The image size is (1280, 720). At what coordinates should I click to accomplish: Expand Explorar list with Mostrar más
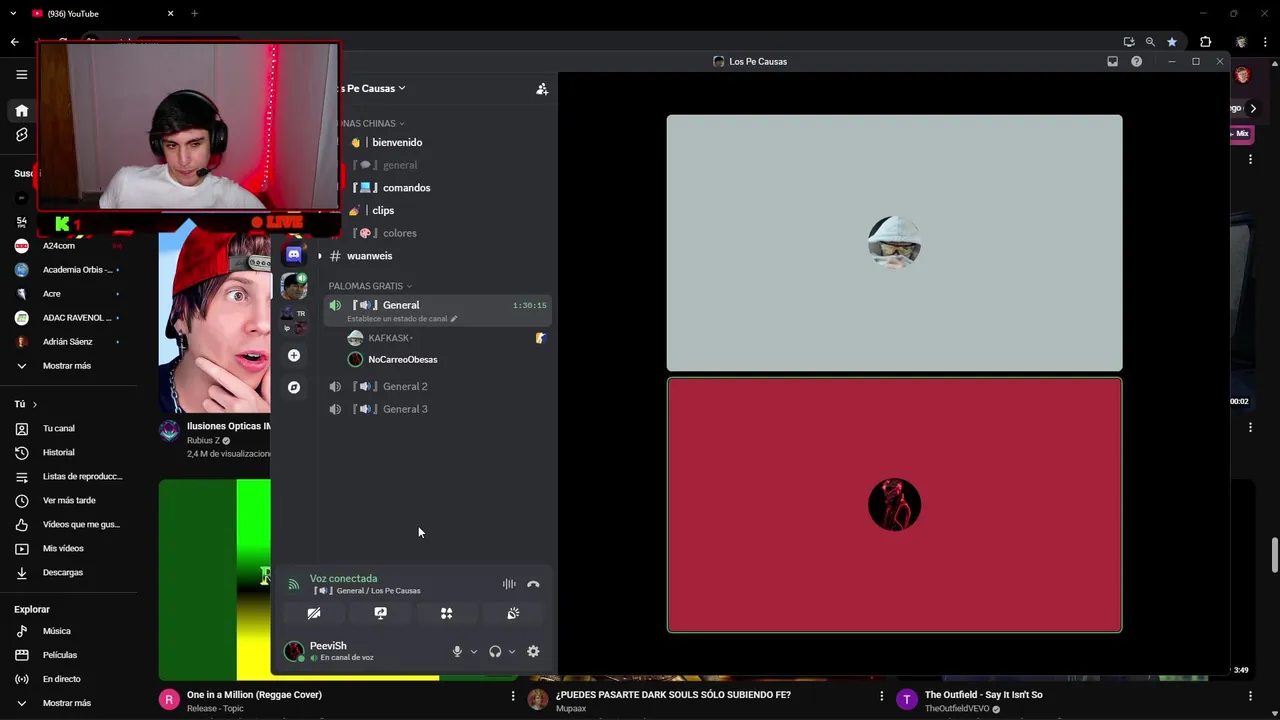(68, 703)
